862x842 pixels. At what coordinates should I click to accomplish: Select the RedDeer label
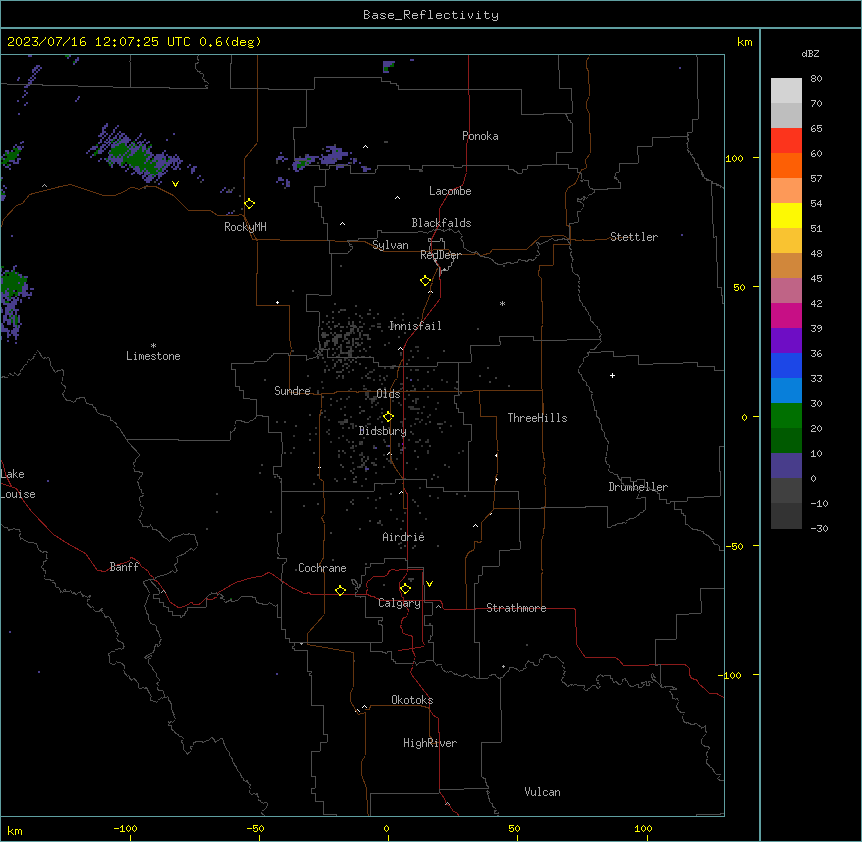[x=440, y=255]
